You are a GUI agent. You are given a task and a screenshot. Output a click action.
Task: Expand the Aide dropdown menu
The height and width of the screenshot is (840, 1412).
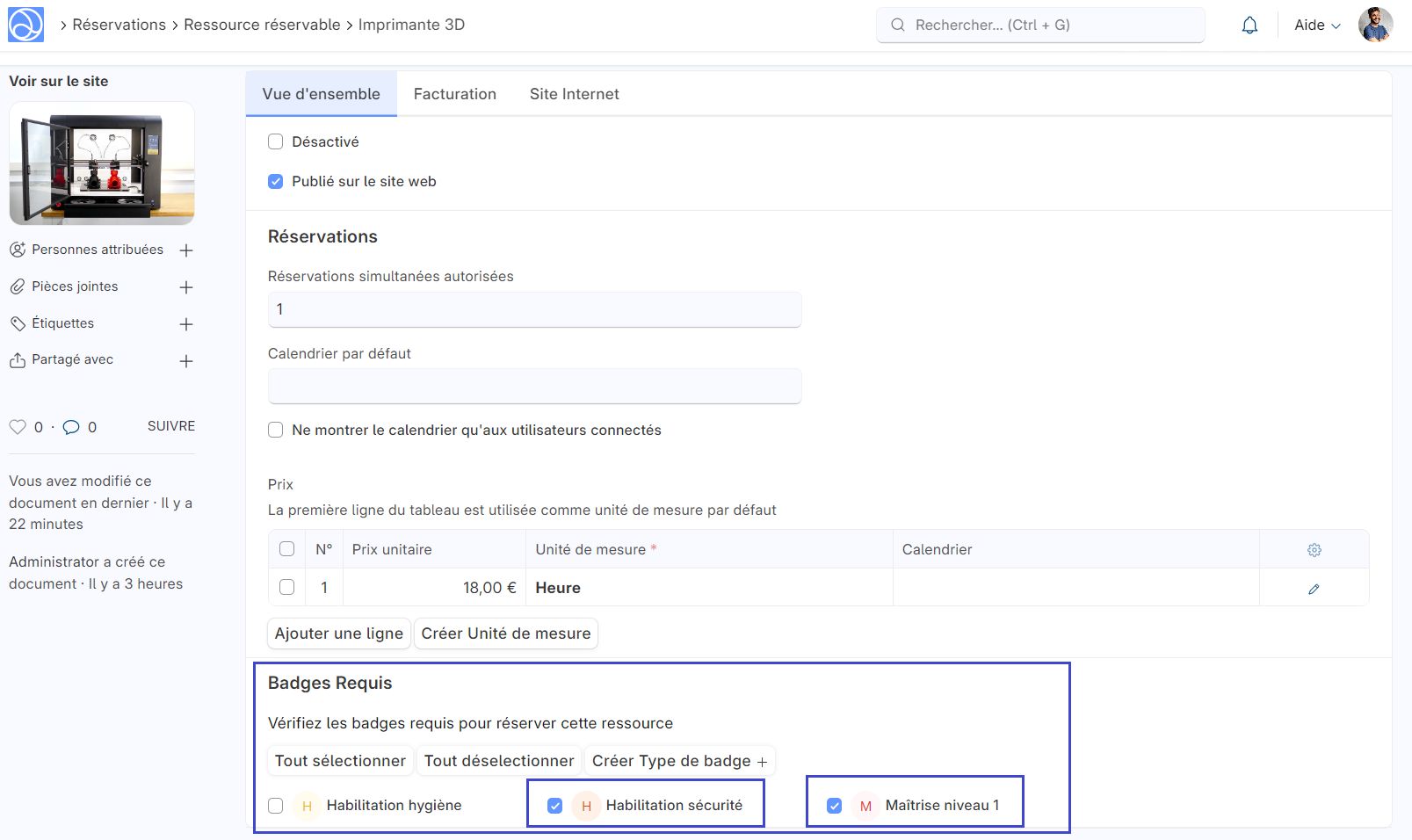pos(1316,25)
